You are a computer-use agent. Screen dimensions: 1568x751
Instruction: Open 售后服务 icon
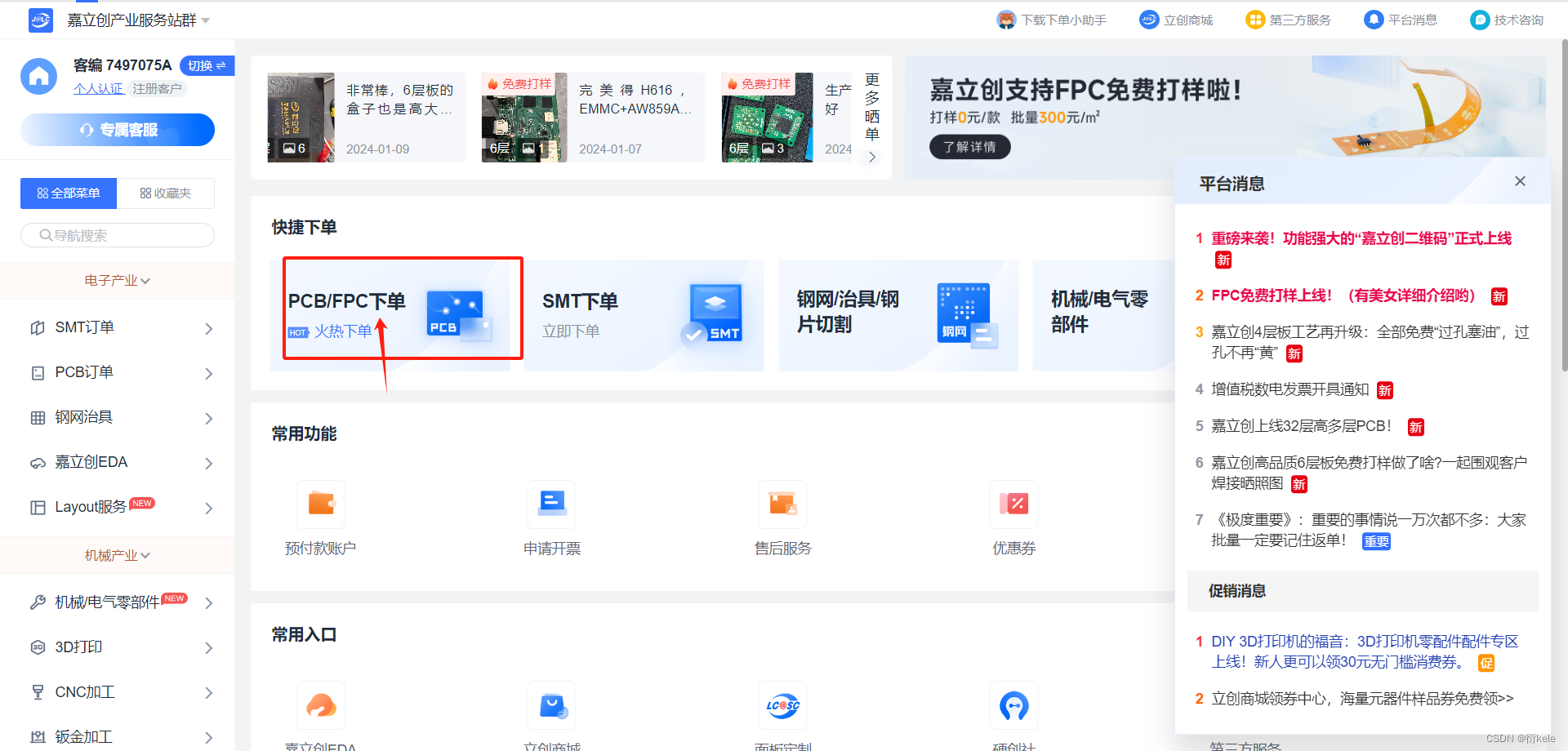[783, 503]
